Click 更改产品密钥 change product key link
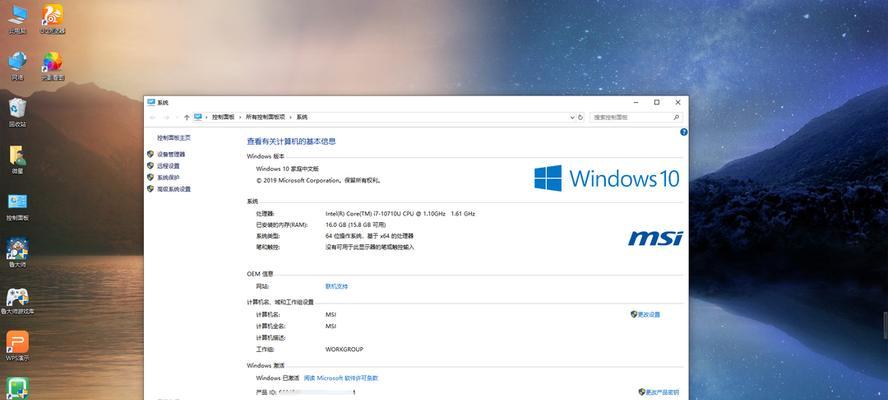 click(x=662, y=392)
